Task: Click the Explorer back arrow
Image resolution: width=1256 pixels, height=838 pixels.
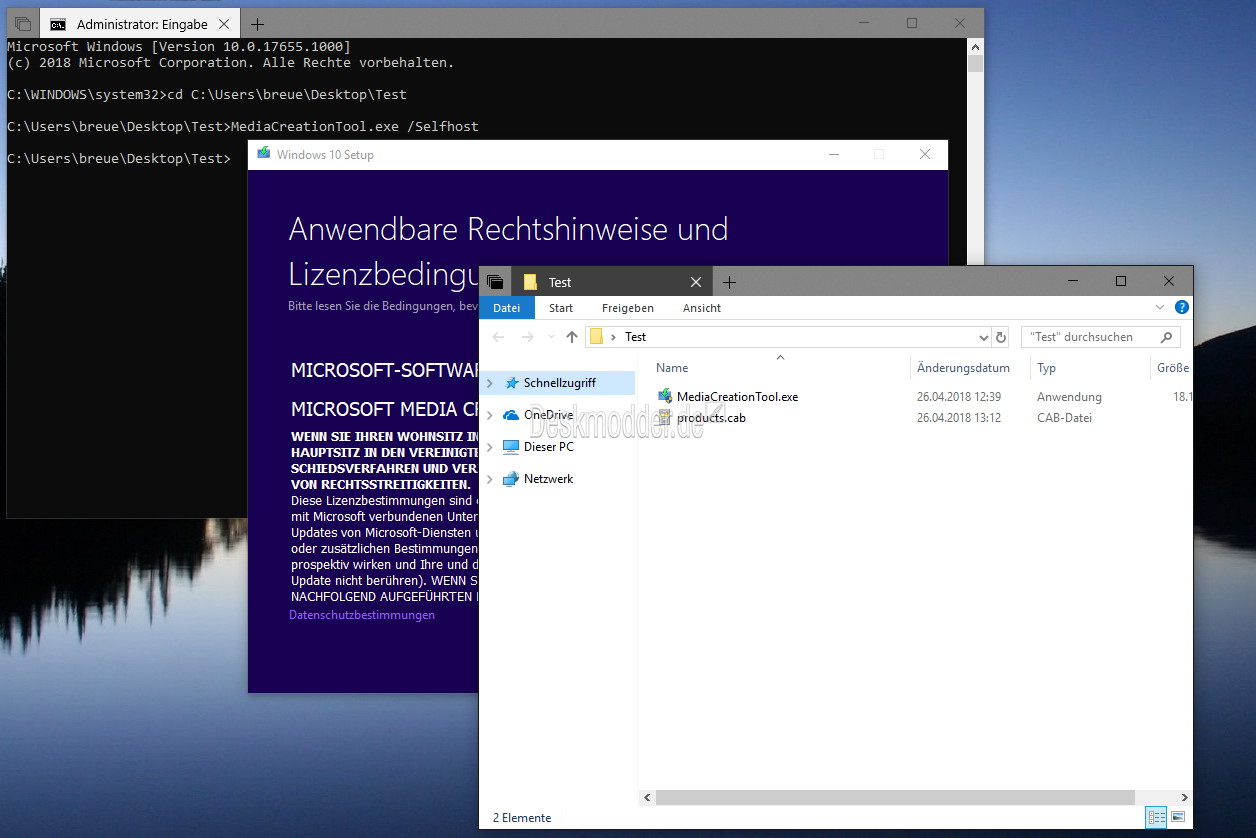Action: [x=498, y=337]
